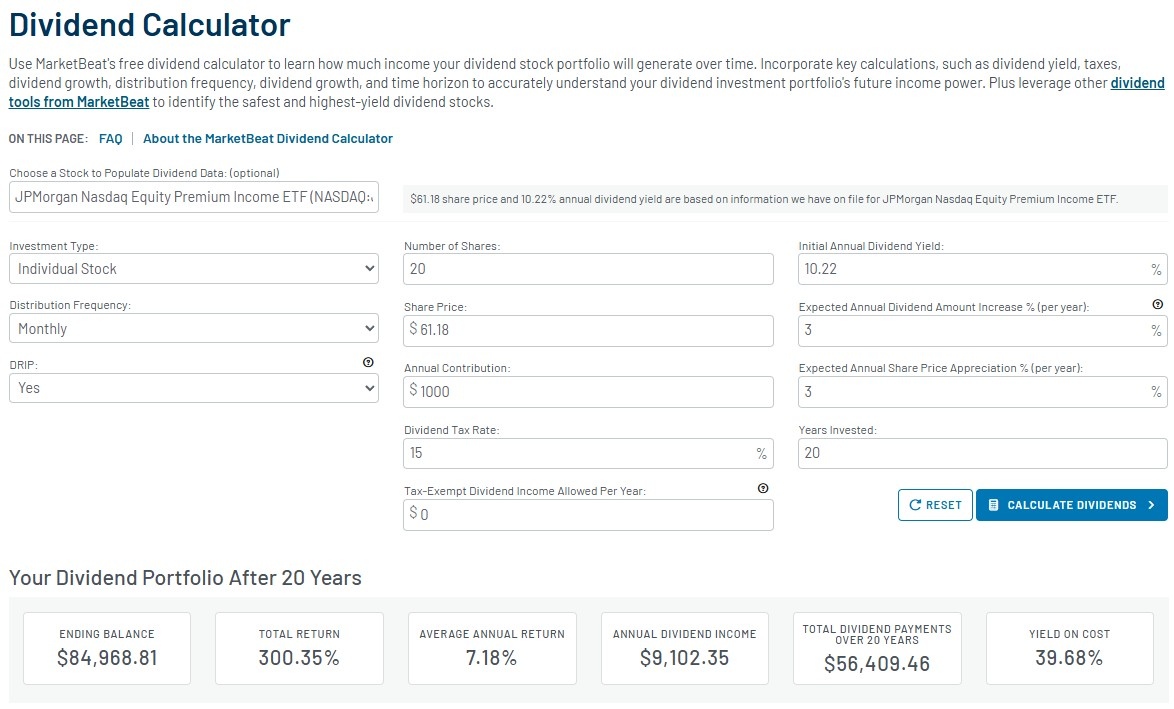Image resolution: width=1174 pixels, height=709 pixels.
Task: Click the Tax-Exempt Dividend Income help icon
Action: [x=763, y=488]
